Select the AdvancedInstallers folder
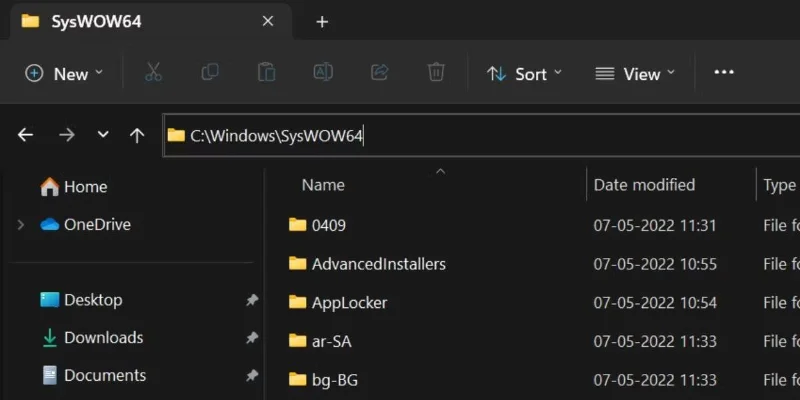This screenshot has height=400, width=800. (x=367, y=264)
